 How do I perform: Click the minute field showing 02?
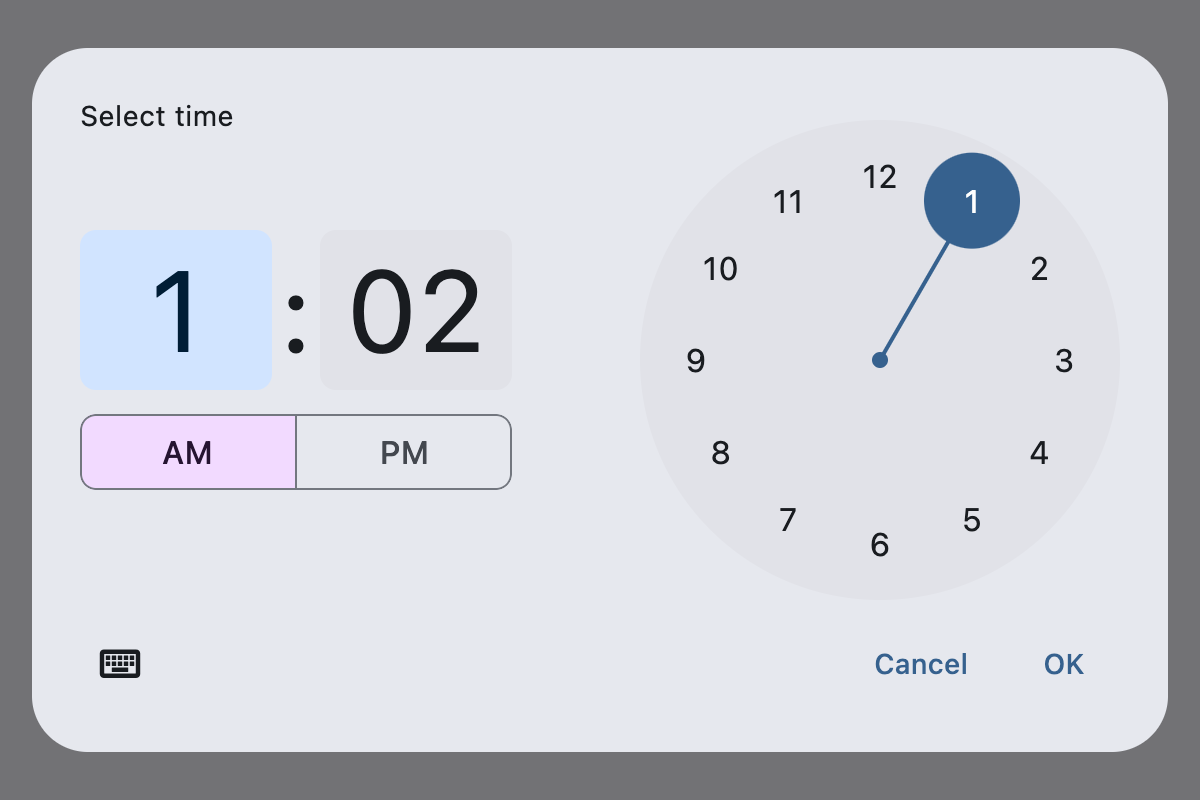pos(415,309)
